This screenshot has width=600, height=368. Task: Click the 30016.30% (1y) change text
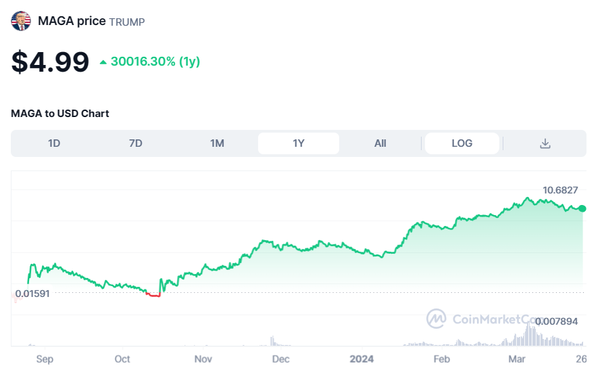[155, 61]
